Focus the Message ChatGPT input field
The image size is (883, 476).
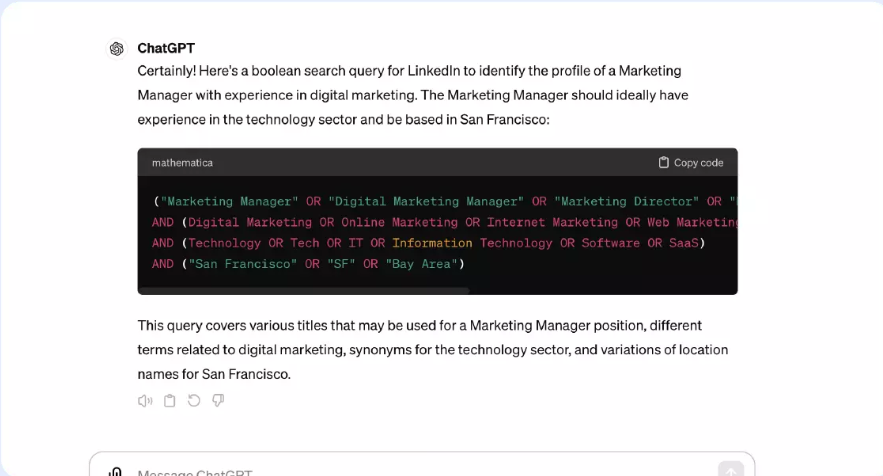click(400, 472)
